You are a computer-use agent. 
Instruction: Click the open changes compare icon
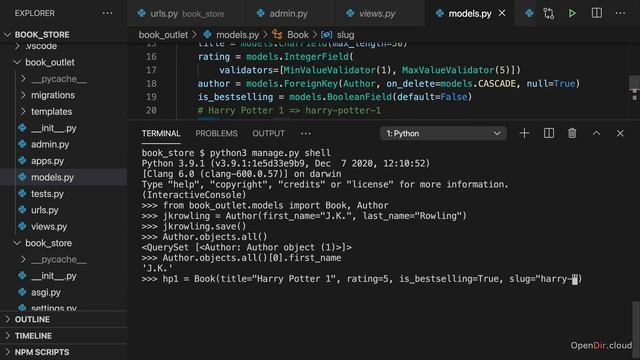(x=549, y=13)
